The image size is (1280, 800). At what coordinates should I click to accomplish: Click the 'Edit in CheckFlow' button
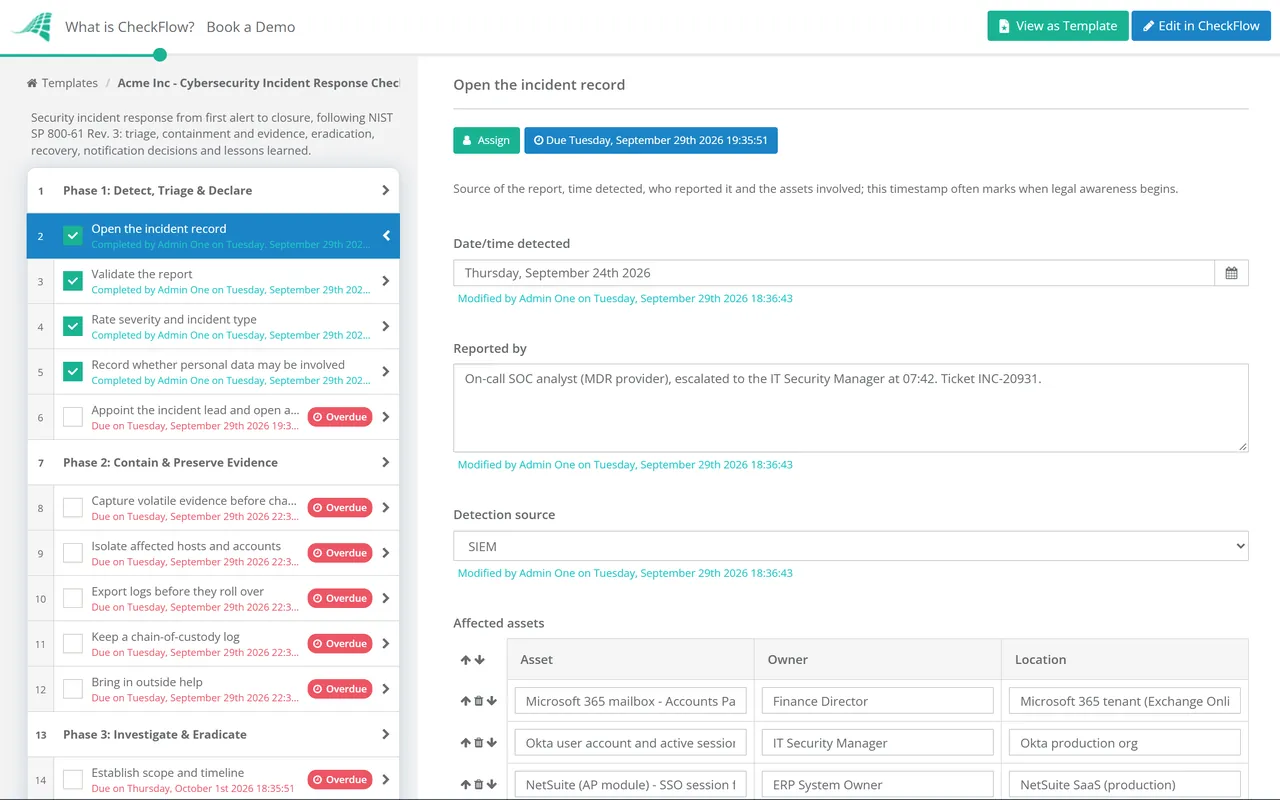click(1201, 26)
